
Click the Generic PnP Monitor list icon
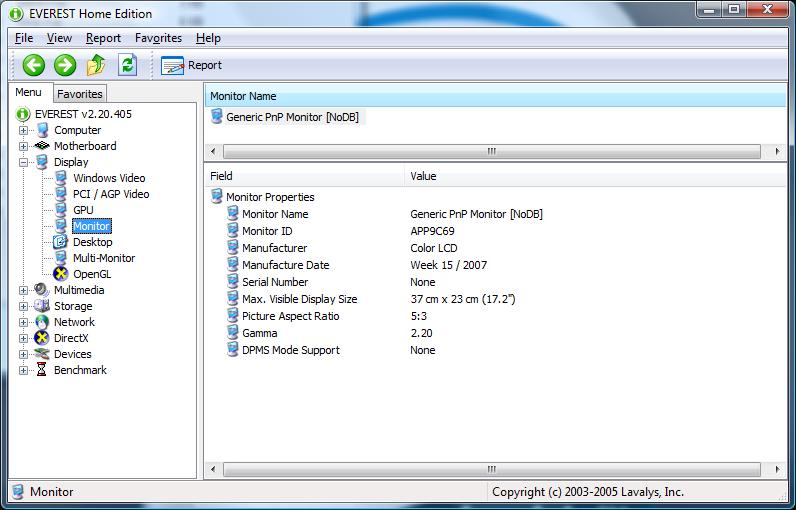(217, 116)
